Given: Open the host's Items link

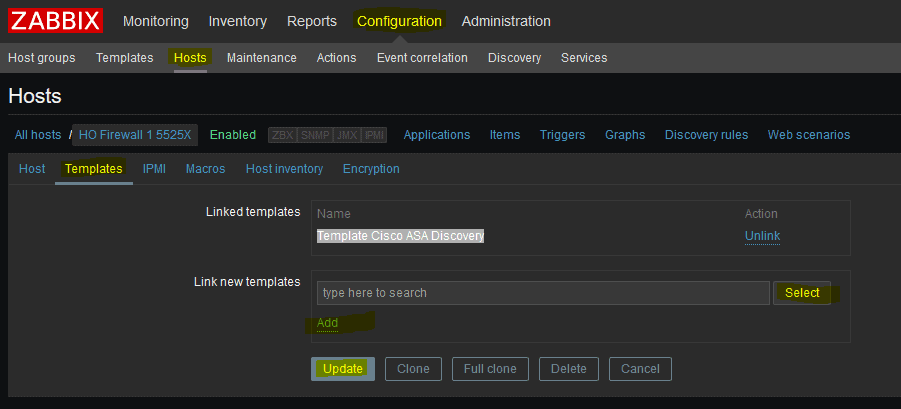Looking at the screenshot, I should (505, 135).
